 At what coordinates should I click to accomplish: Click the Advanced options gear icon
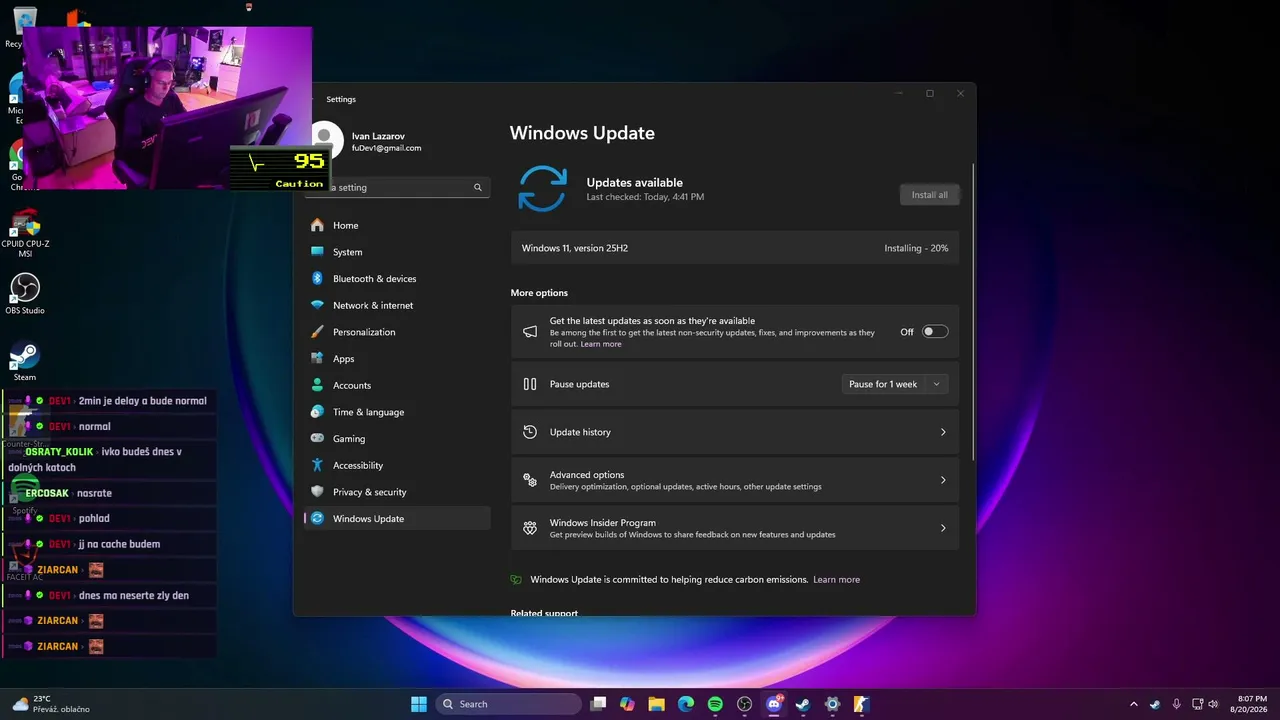pyautogui.click(x=530, y=480)
